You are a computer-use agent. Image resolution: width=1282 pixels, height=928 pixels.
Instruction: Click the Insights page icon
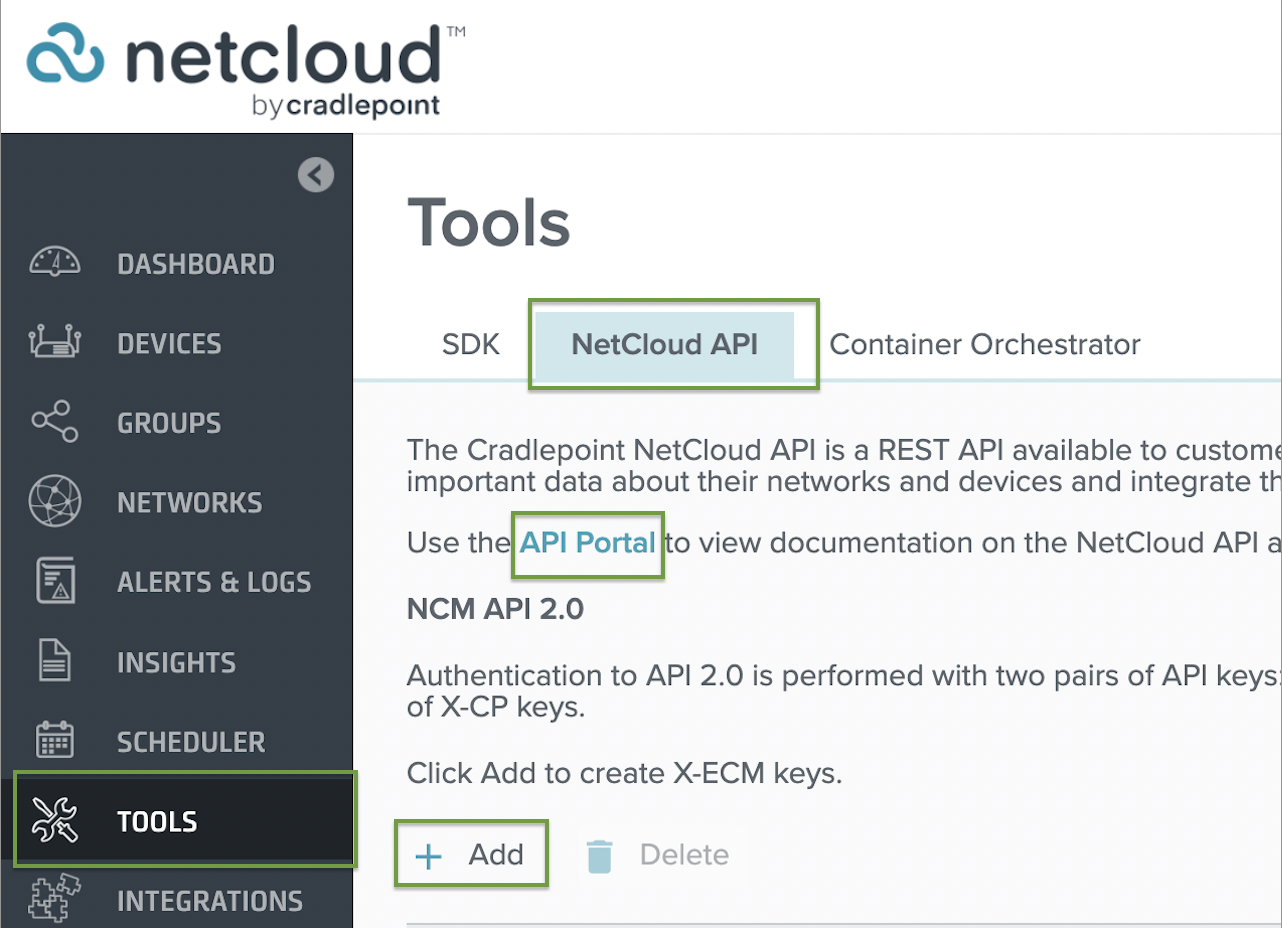click(x=54, y=662)
